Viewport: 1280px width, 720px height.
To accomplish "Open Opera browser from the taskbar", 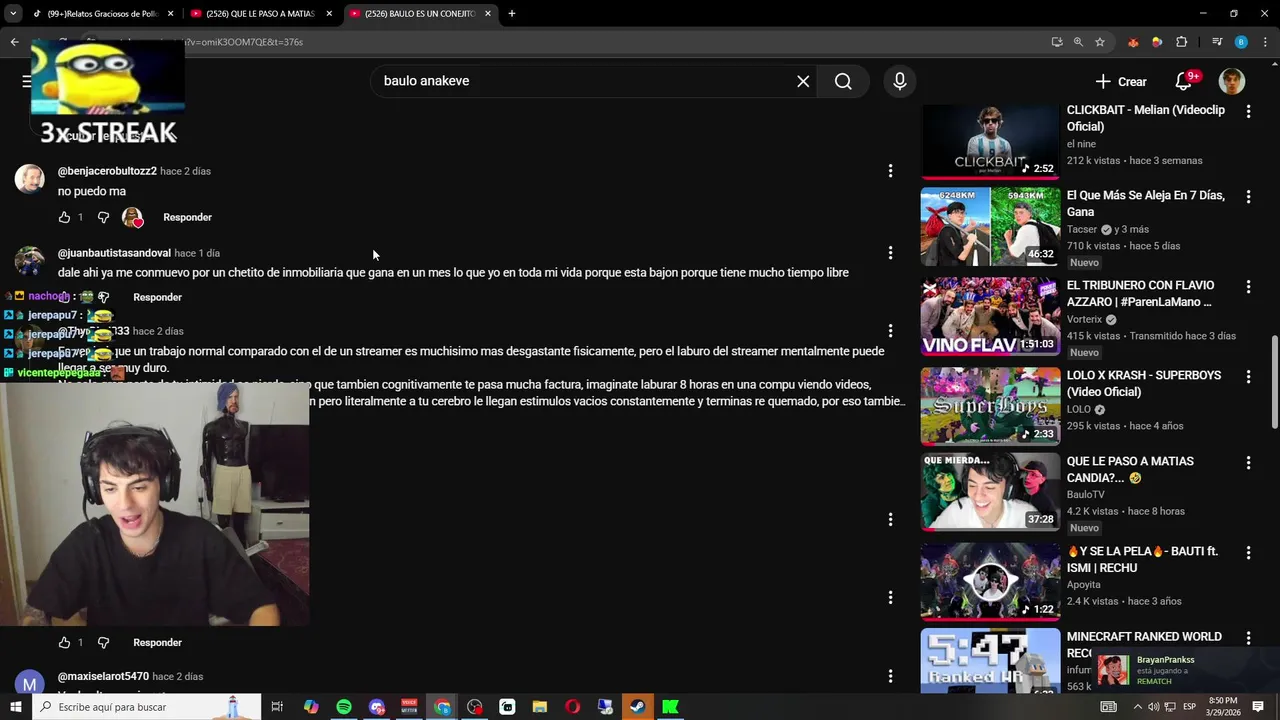I will (572, 707).
